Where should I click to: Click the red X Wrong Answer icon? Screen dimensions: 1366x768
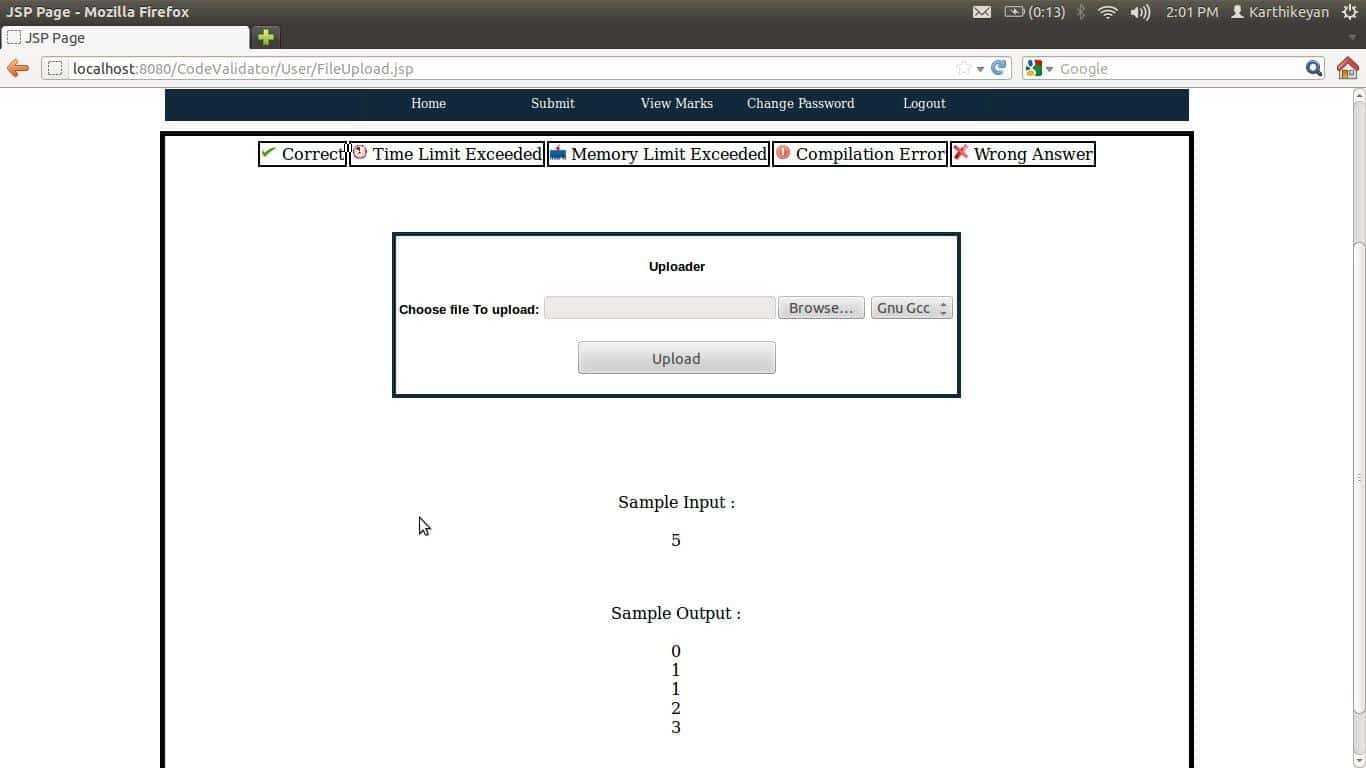click(x=961, y=152)
